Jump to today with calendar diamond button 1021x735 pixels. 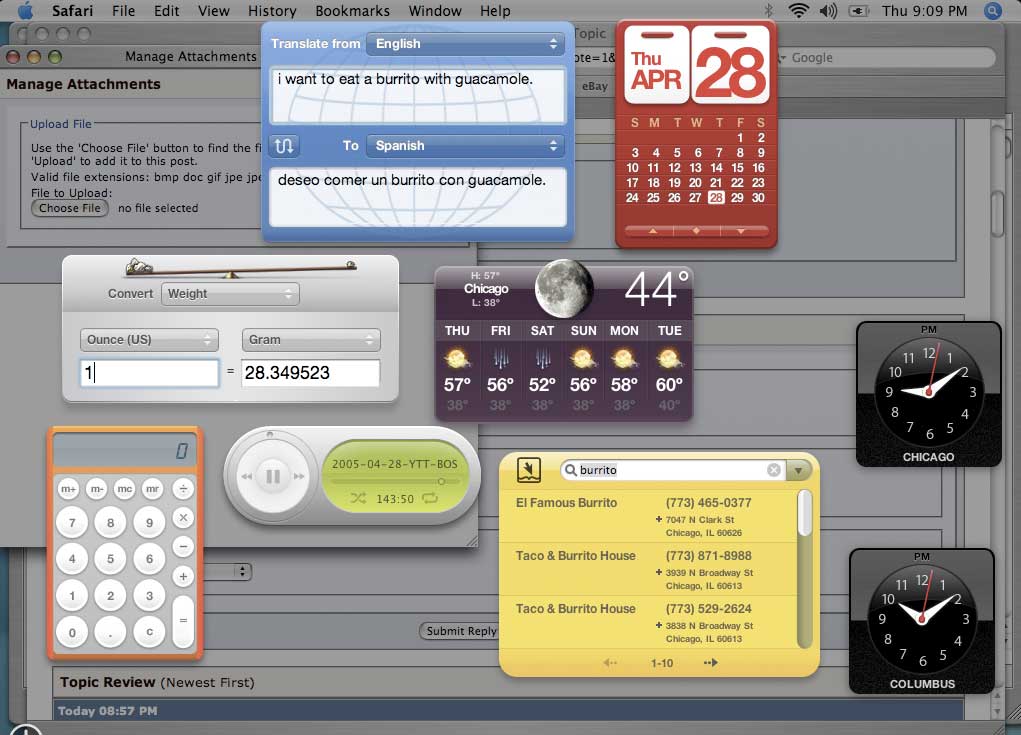pos(696,231)
